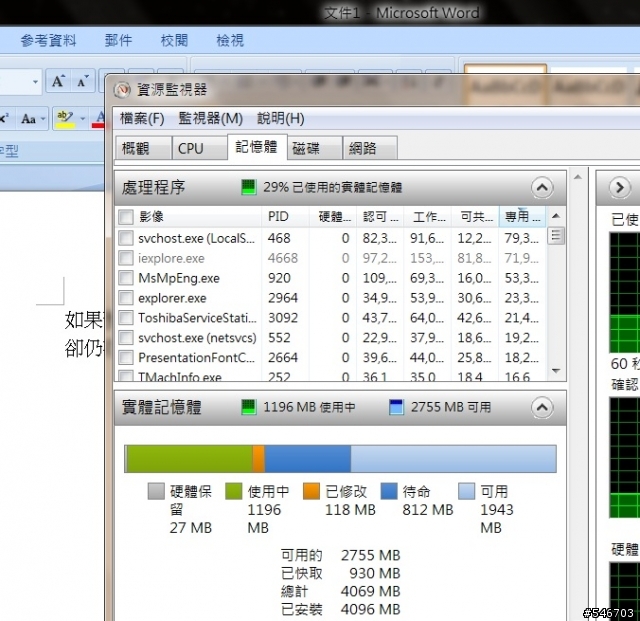The image size is (640, 621).
Task: Open Word 參考資料 ribbon tab
Action: (48, 40)
